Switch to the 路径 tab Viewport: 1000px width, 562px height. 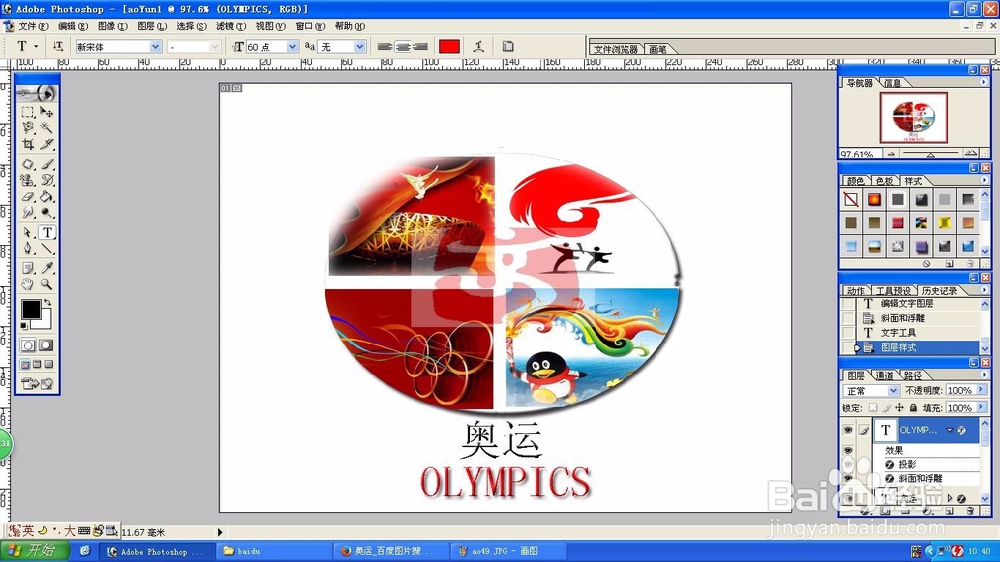click(x=913, y=375)
